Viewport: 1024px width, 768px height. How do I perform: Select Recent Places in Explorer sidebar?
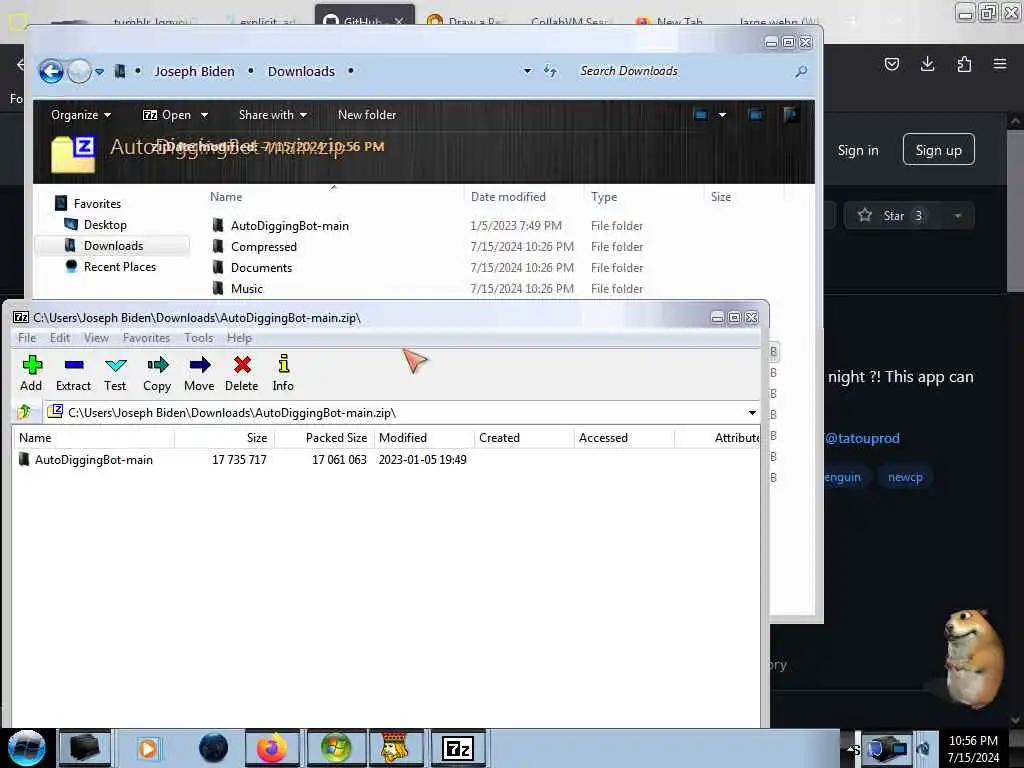[120, 266]
